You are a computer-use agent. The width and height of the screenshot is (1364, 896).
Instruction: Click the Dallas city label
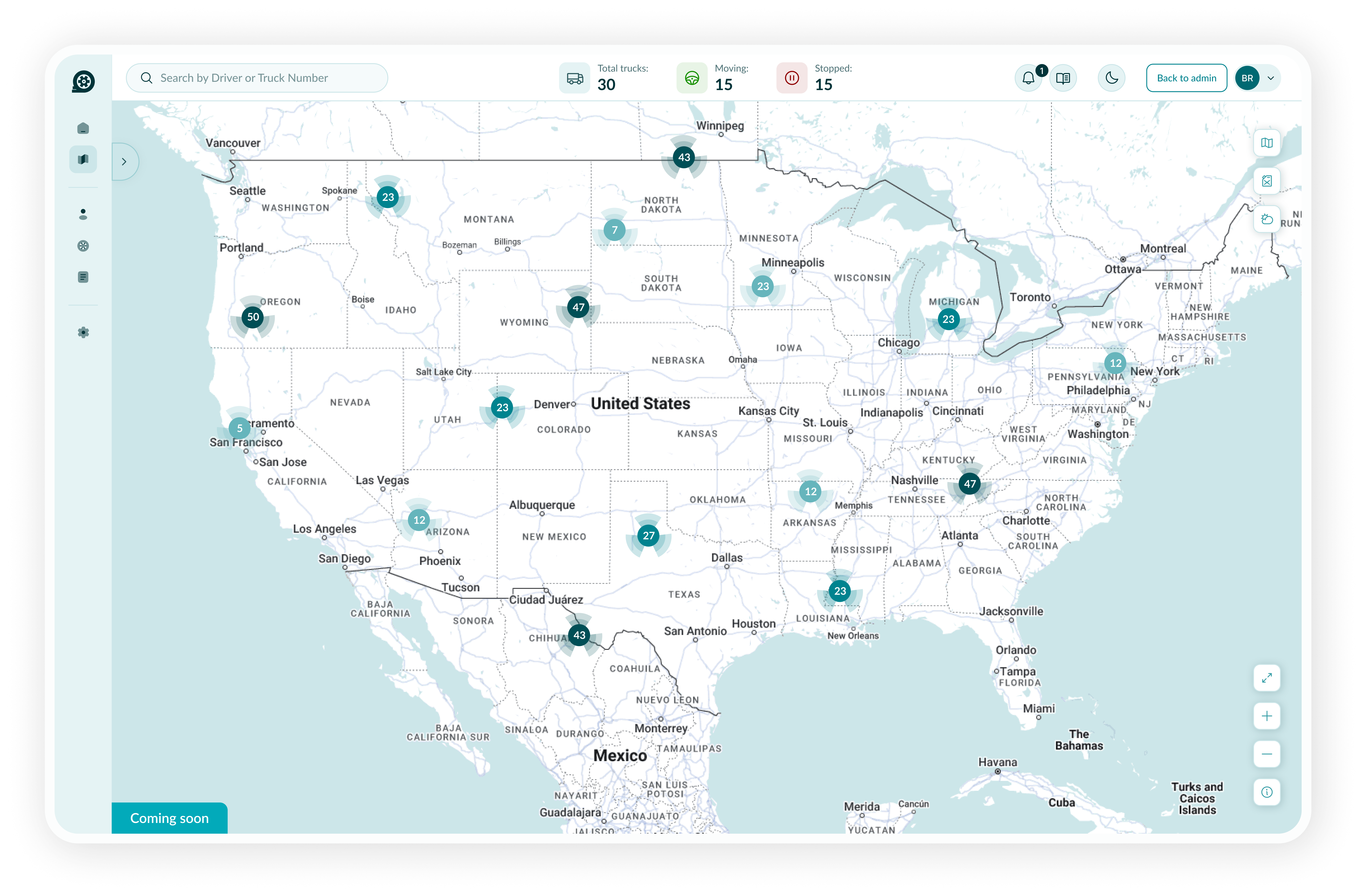tap(727, 557)
